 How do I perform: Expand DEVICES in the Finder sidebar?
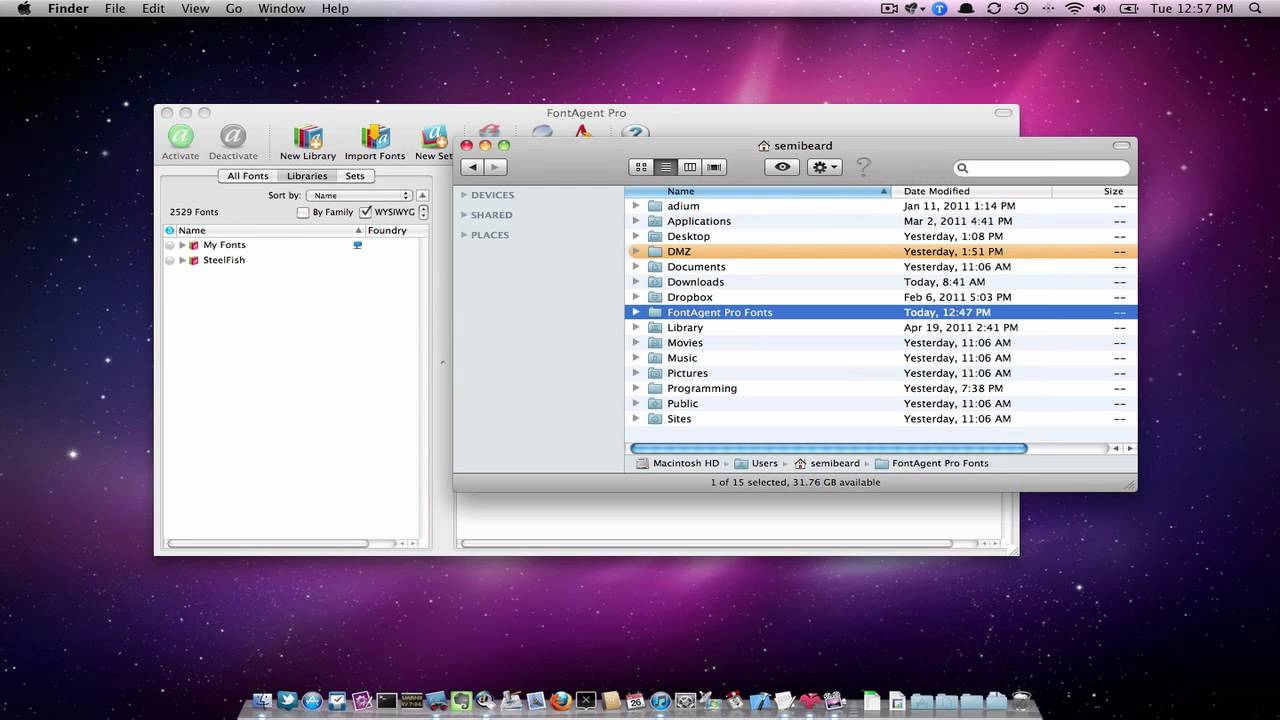464,195
